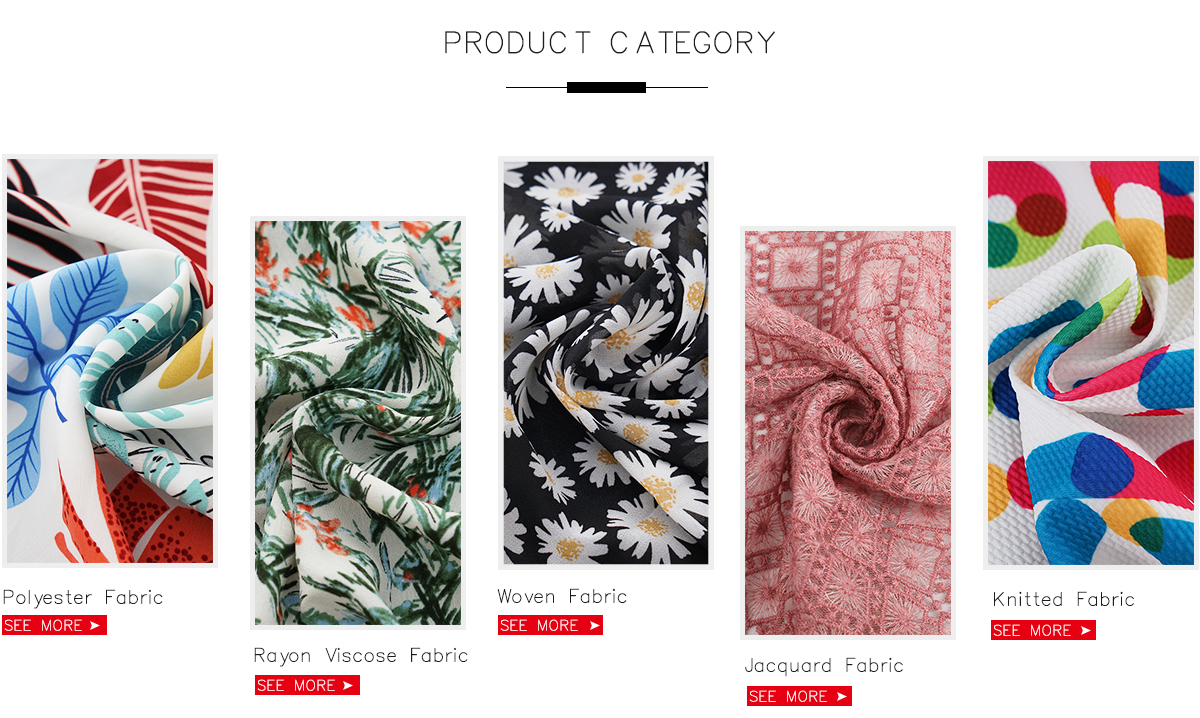Click SEE MORE under Knitted Fabric
Viewport: 1200px width, 718px height.
point(1043,630)
